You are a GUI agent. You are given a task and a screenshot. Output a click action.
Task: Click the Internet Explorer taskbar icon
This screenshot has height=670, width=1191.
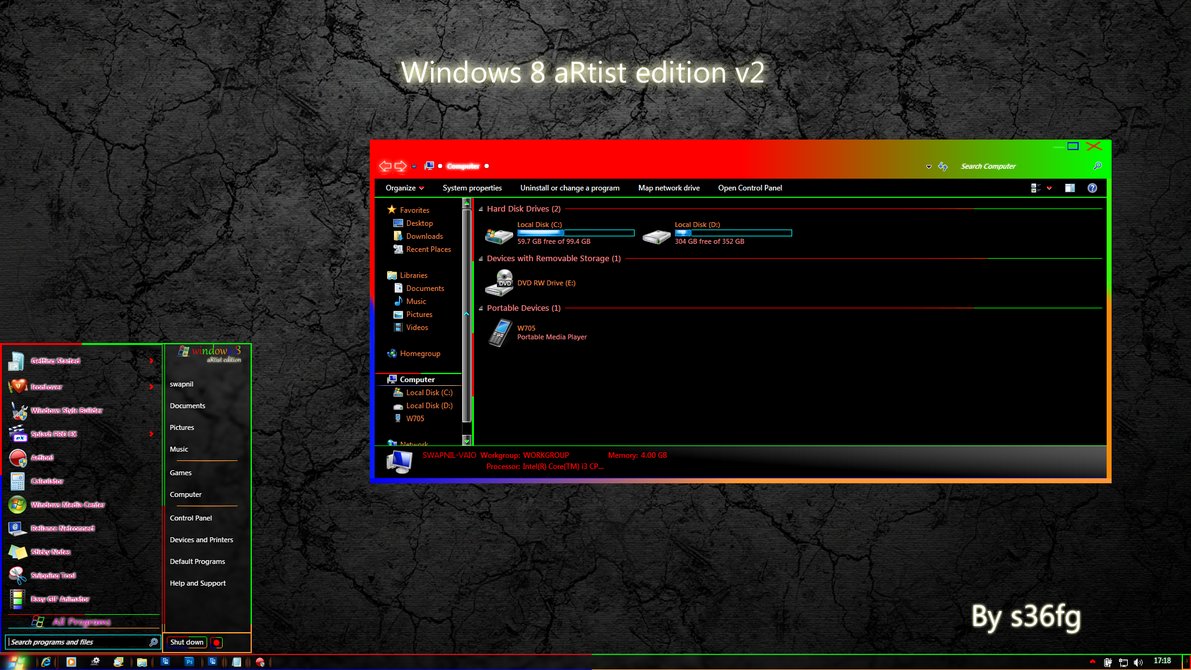(x=46, y=662)
